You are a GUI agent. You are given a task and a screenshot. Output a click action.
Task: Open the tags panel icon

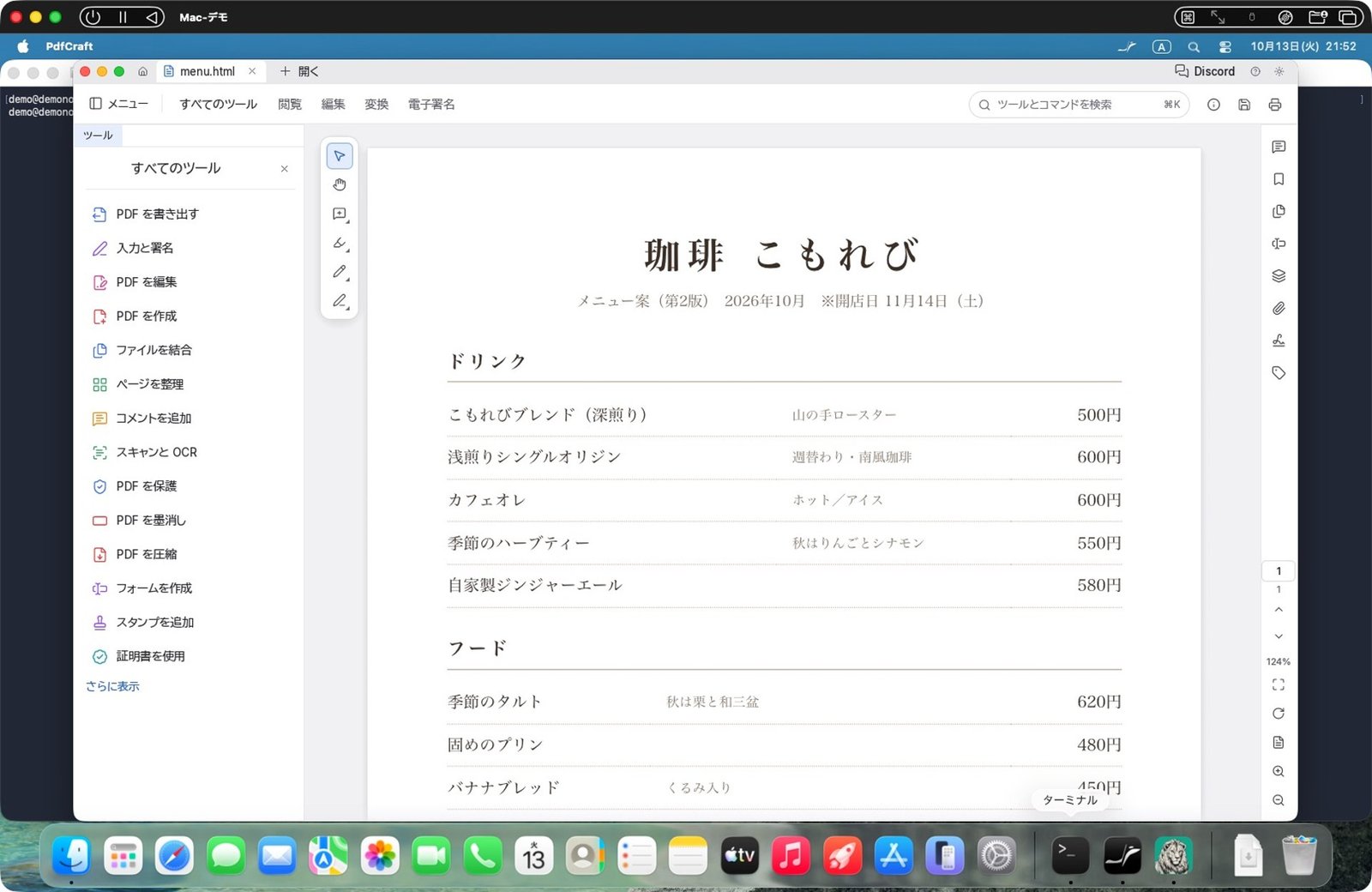point(1279,373)
